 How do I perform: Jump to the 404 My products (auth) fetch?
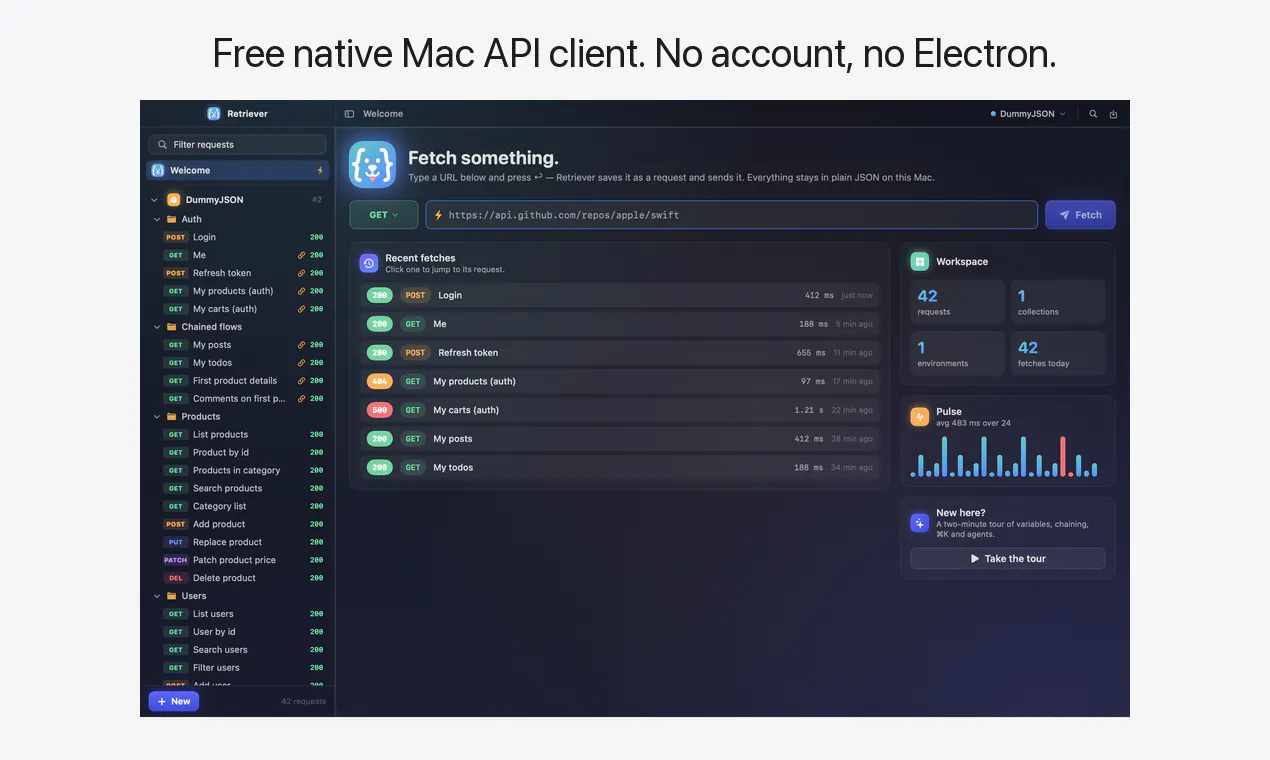620,381
